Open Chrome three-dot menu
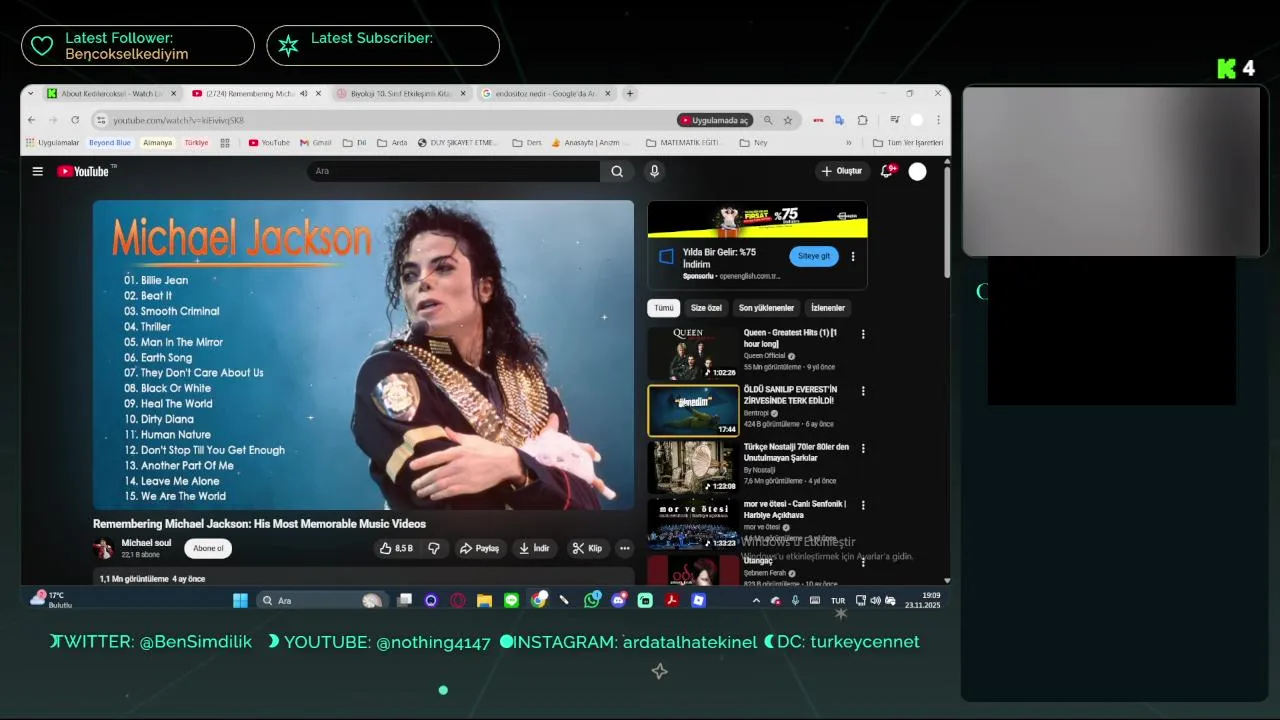The height and width of the screenshot is (720, 1280). 938,120
